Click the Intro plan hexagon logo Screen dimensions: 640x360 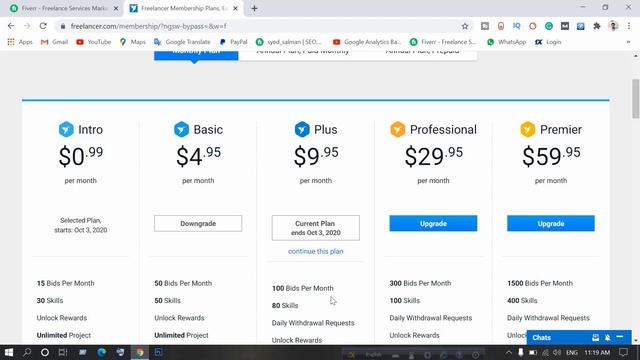pos(66,129)
